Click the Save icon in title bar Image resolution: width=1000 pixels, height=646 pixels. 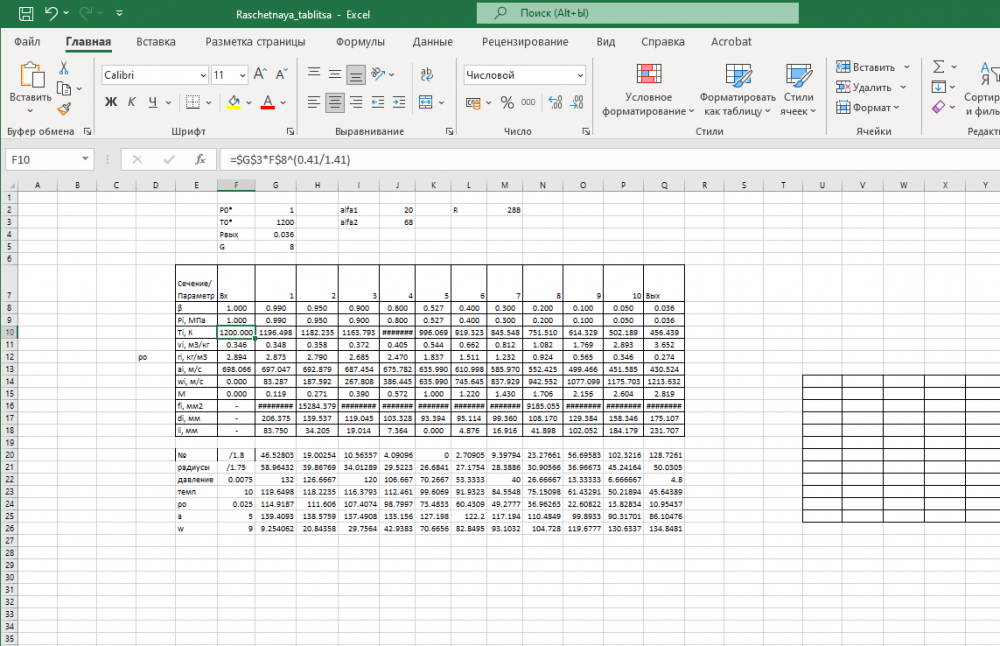pyautogui.click(x=25, y=15)
